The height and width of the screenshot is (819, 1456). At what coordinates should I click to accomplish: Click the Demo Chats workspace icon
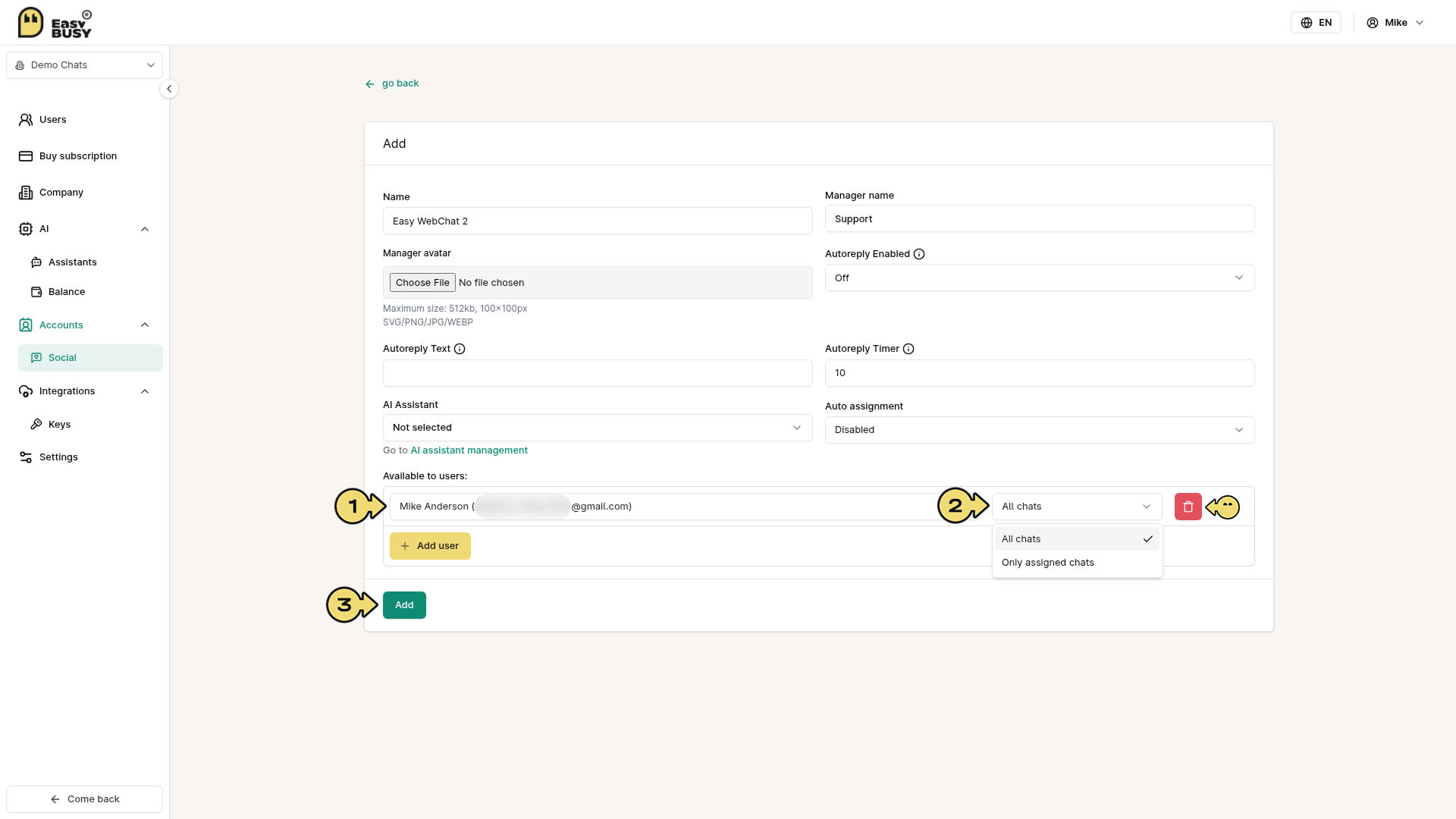(x=20, y=65)
